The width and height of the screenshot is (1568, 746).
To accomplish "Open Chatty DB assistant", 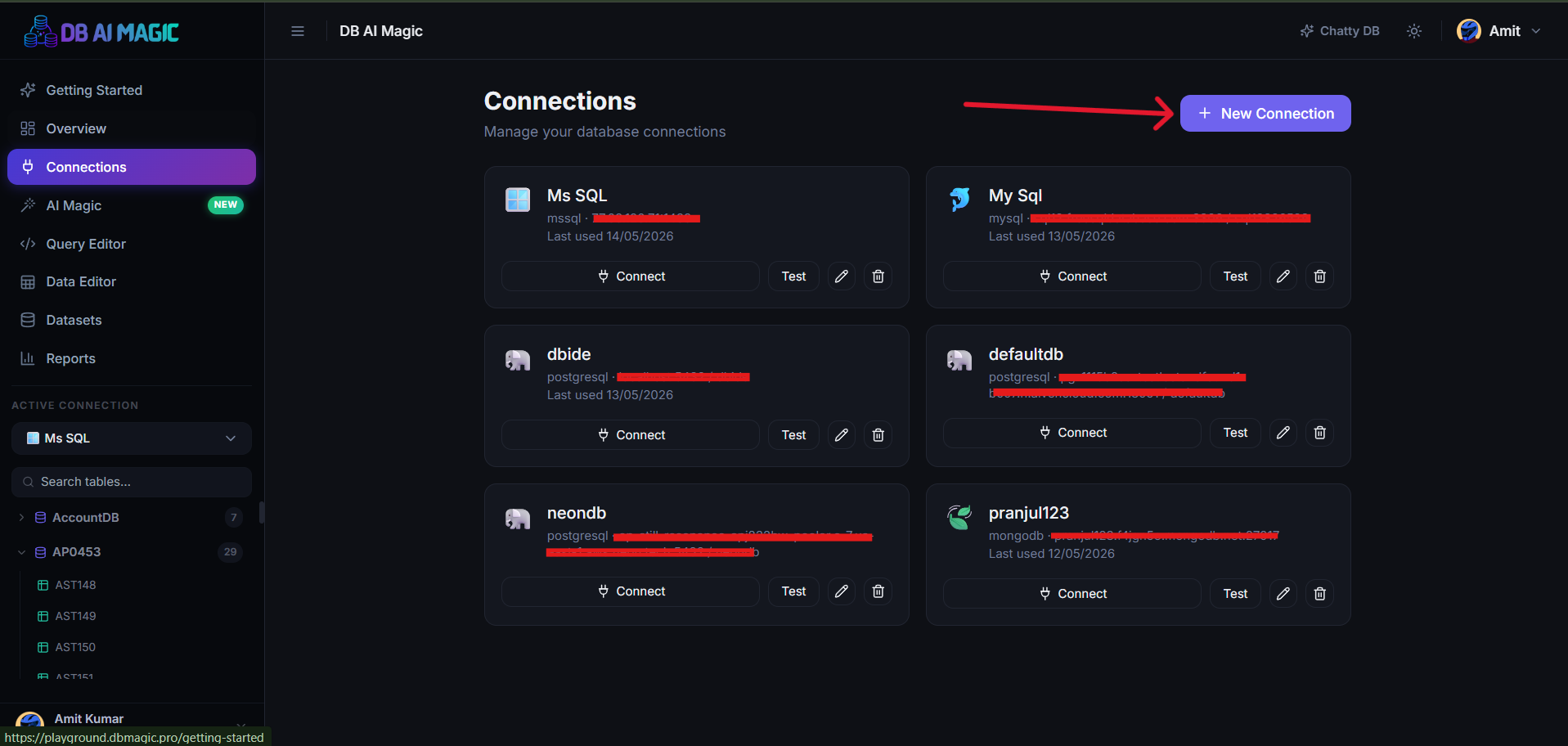I will click(1340, 31).
